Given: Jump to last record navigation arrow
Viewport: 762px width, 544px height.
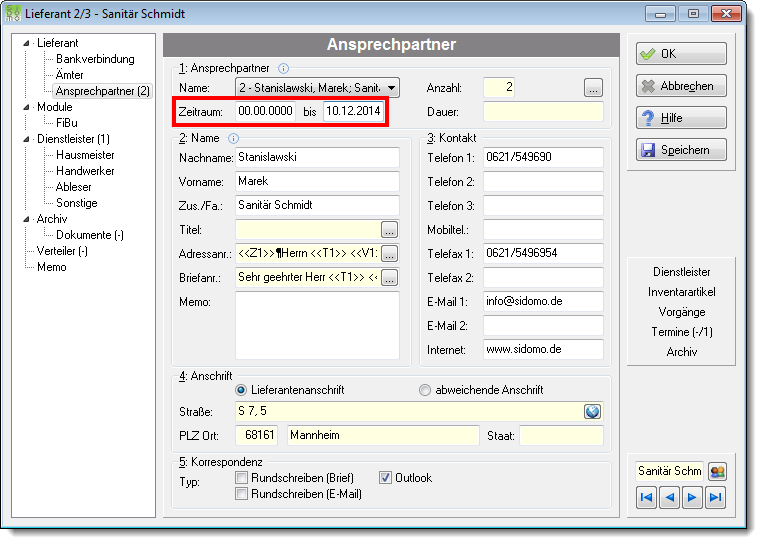Looking at the screenshot, I should click(x=715, y=497).
